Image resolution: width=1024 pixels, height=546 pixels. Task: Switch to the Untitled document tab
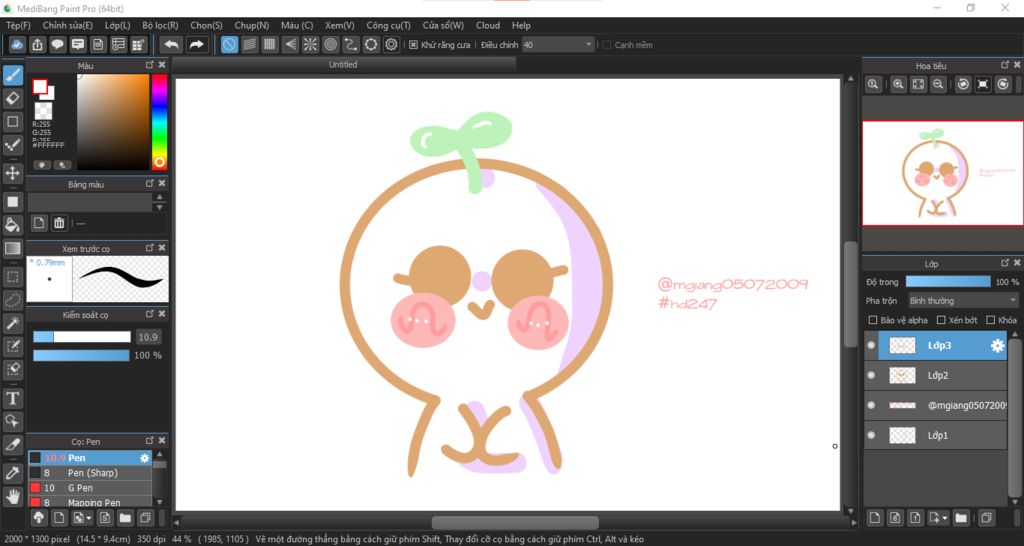point(344,65)
